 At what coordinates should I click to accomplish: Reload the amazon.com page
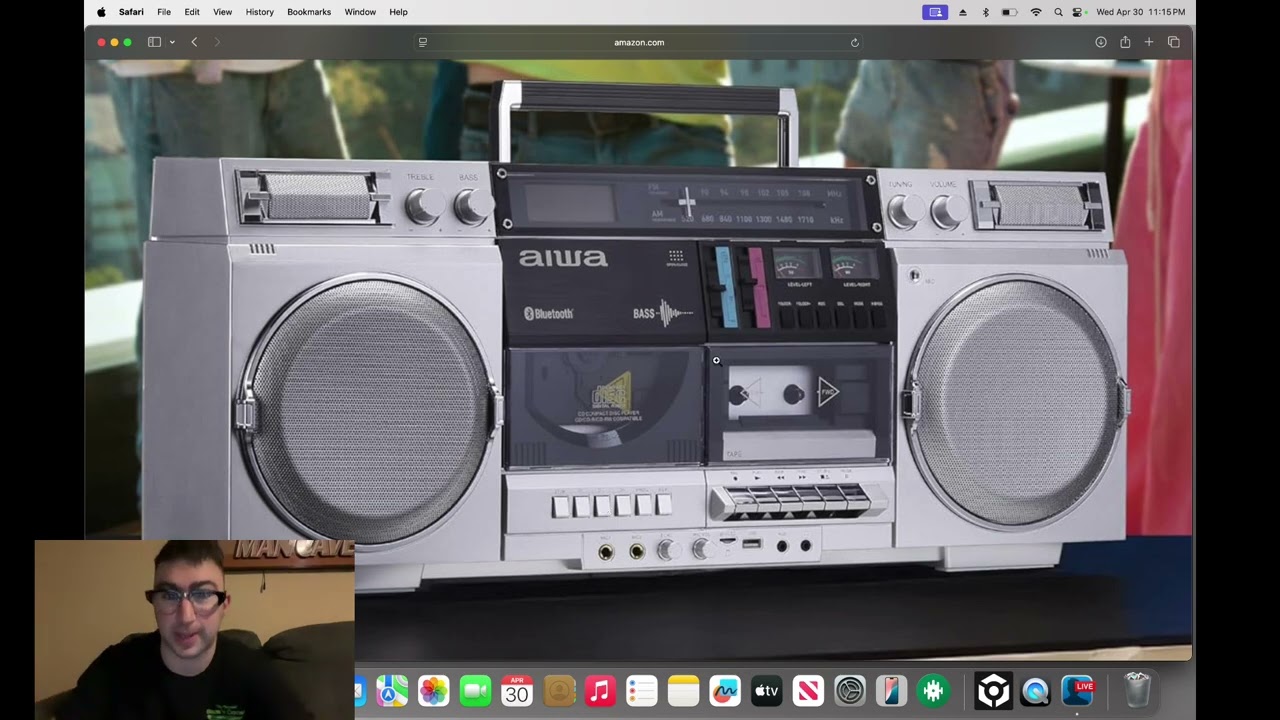(x=854, y=42)
